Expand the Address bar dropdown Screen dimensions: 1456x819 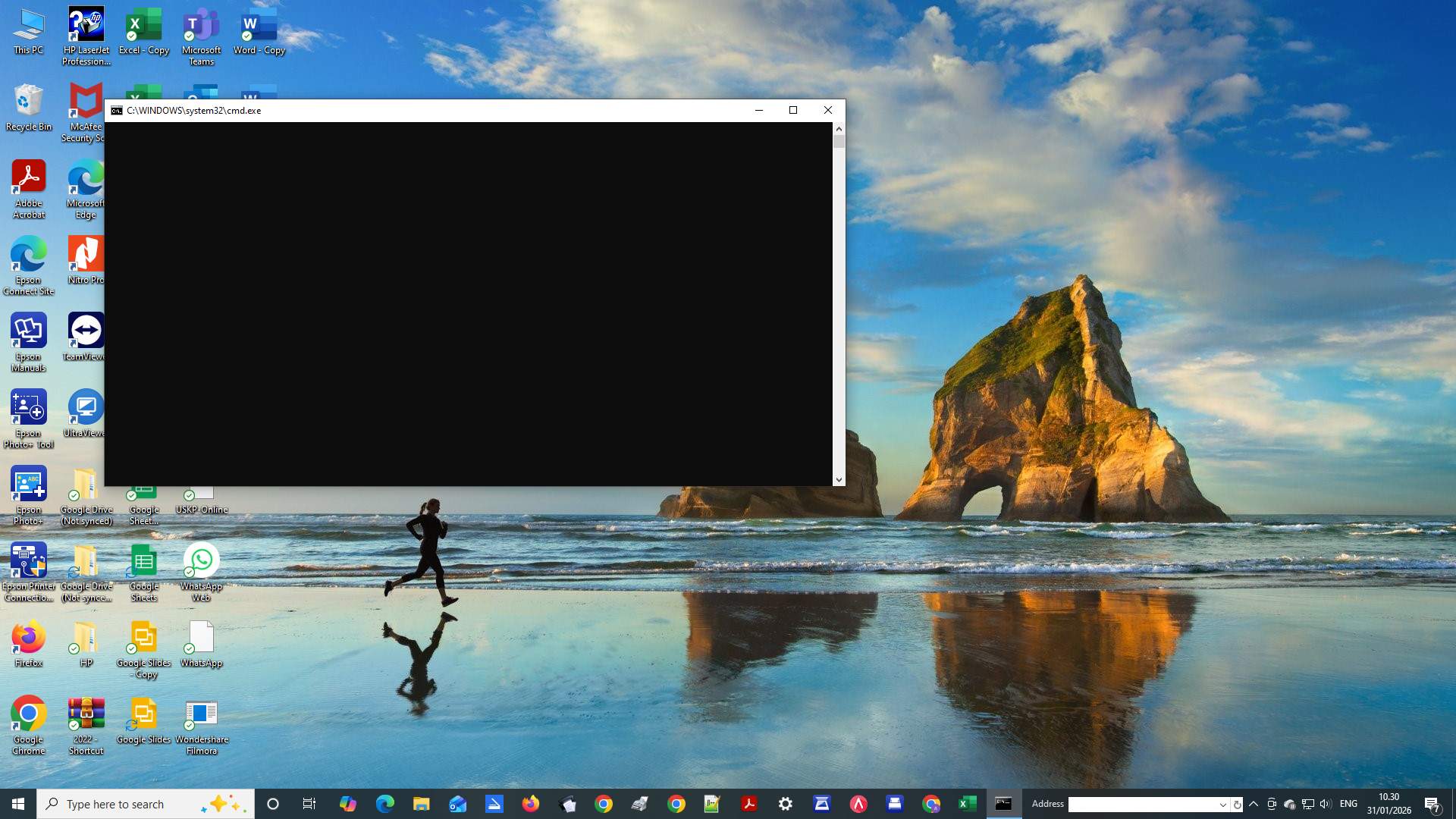pyautogui.click(x=1222, y=804)
